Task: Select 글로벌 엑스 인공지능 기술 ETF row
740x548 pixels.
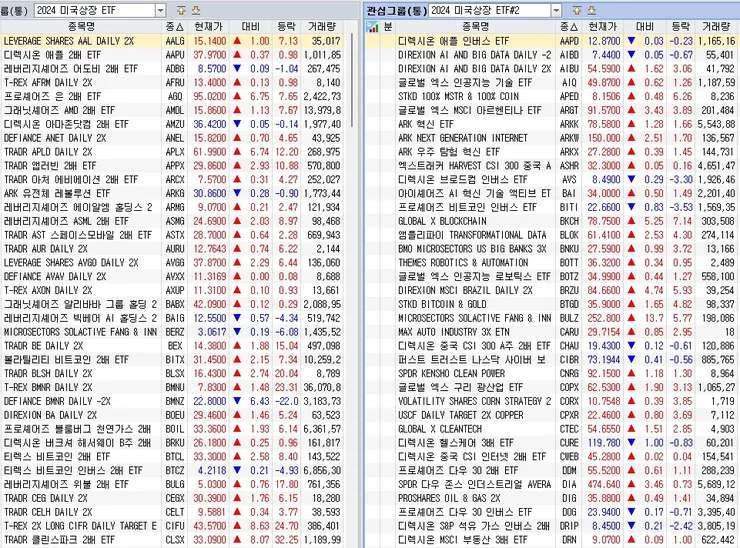Action: coord(553,83)
